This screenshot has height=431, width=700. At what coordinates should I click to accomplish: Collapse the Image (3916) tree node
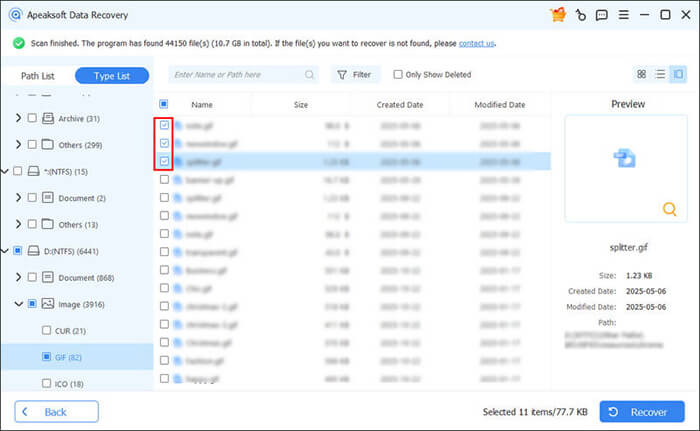click(x=18, y=304)
